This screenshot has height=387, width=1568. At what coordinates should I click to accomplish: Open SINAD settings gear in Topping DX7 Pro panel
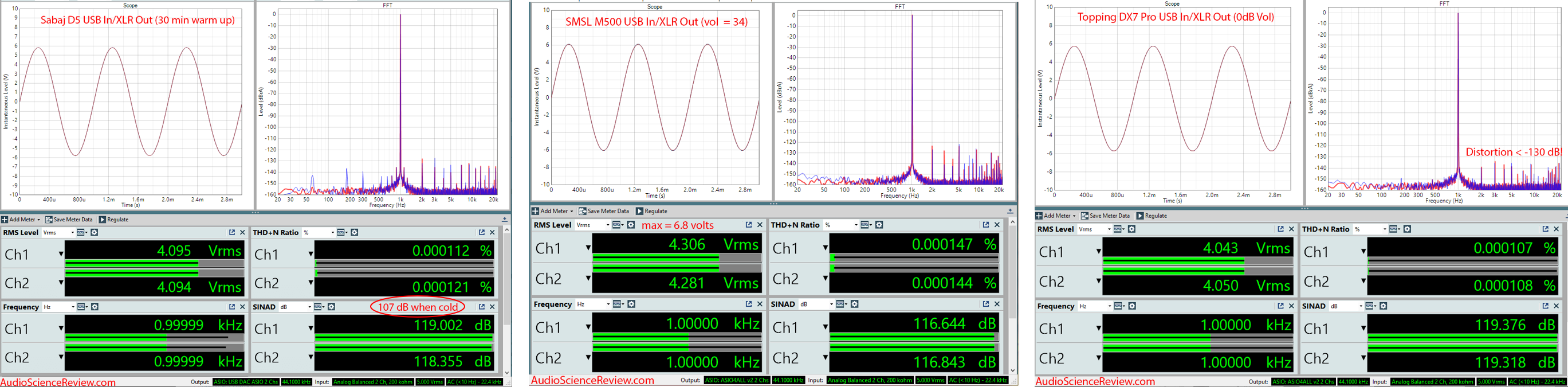(x=1383, y=306)
